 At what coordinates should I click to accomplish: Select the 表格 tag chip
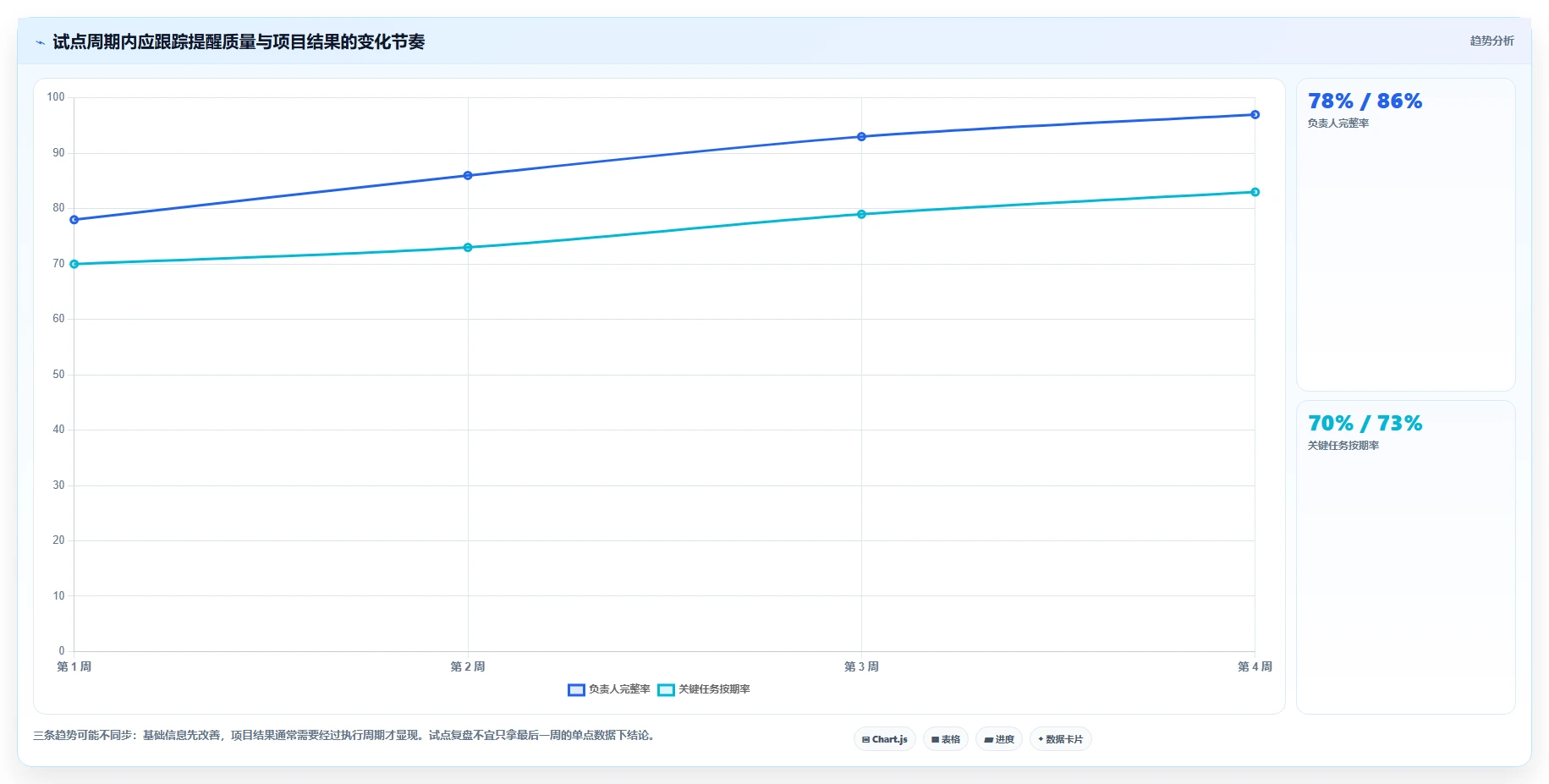946,739
